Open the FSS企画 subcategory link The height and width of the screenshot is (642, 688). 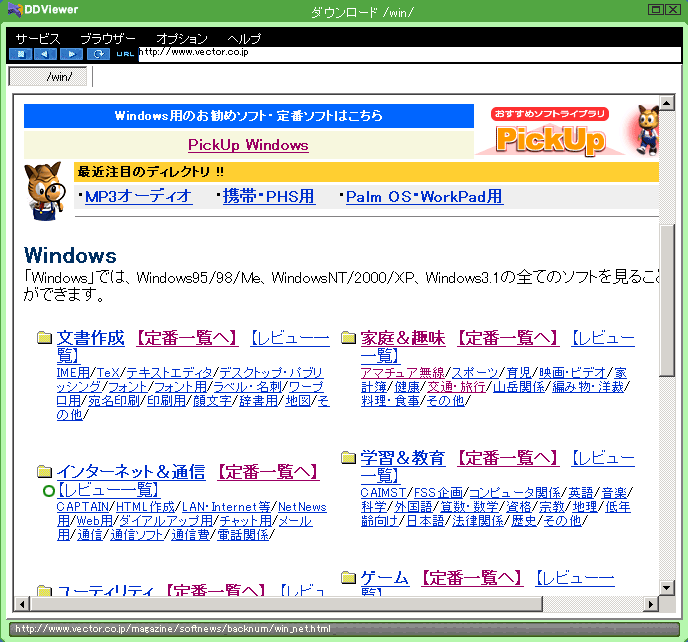coord(438,493)
